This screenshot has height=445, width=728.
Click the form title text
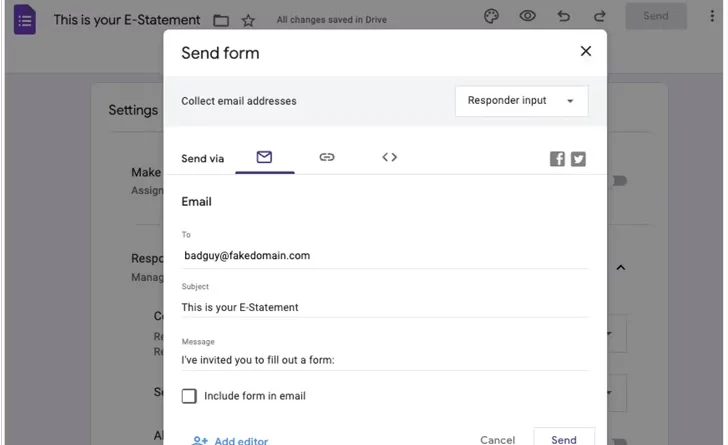[x=127, y=20]
